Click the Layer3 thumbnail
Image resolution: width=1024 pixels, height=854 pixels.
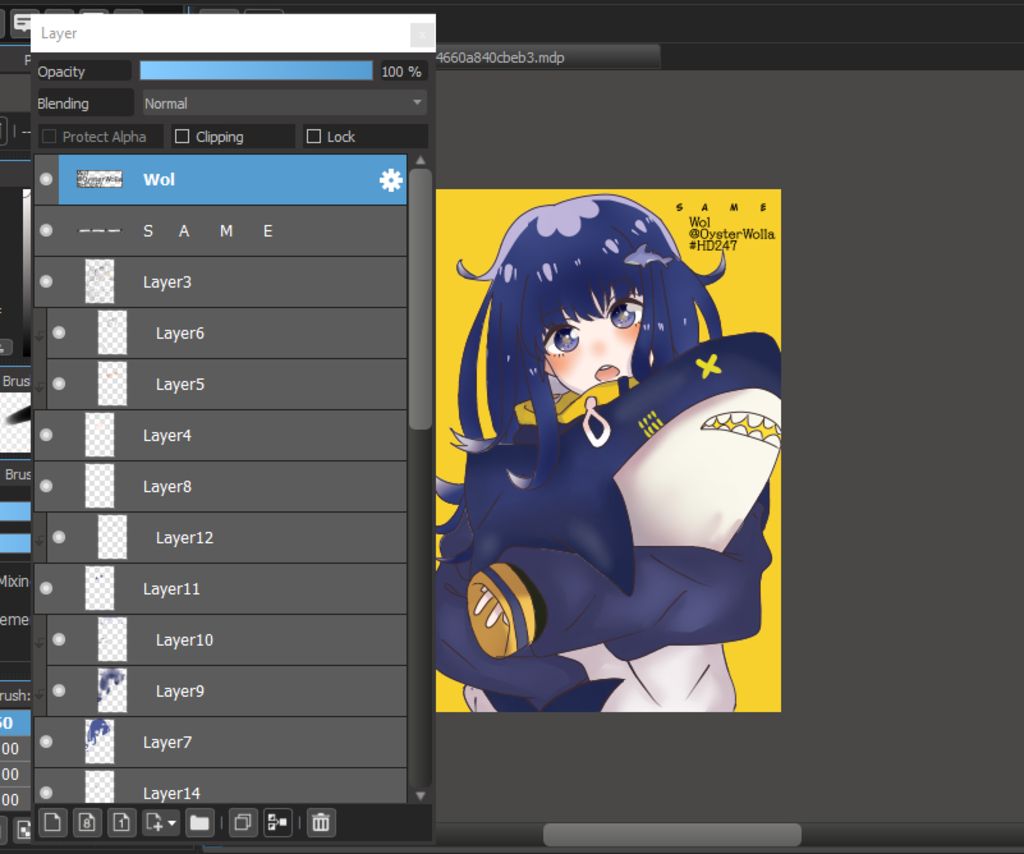click(99, 281)
